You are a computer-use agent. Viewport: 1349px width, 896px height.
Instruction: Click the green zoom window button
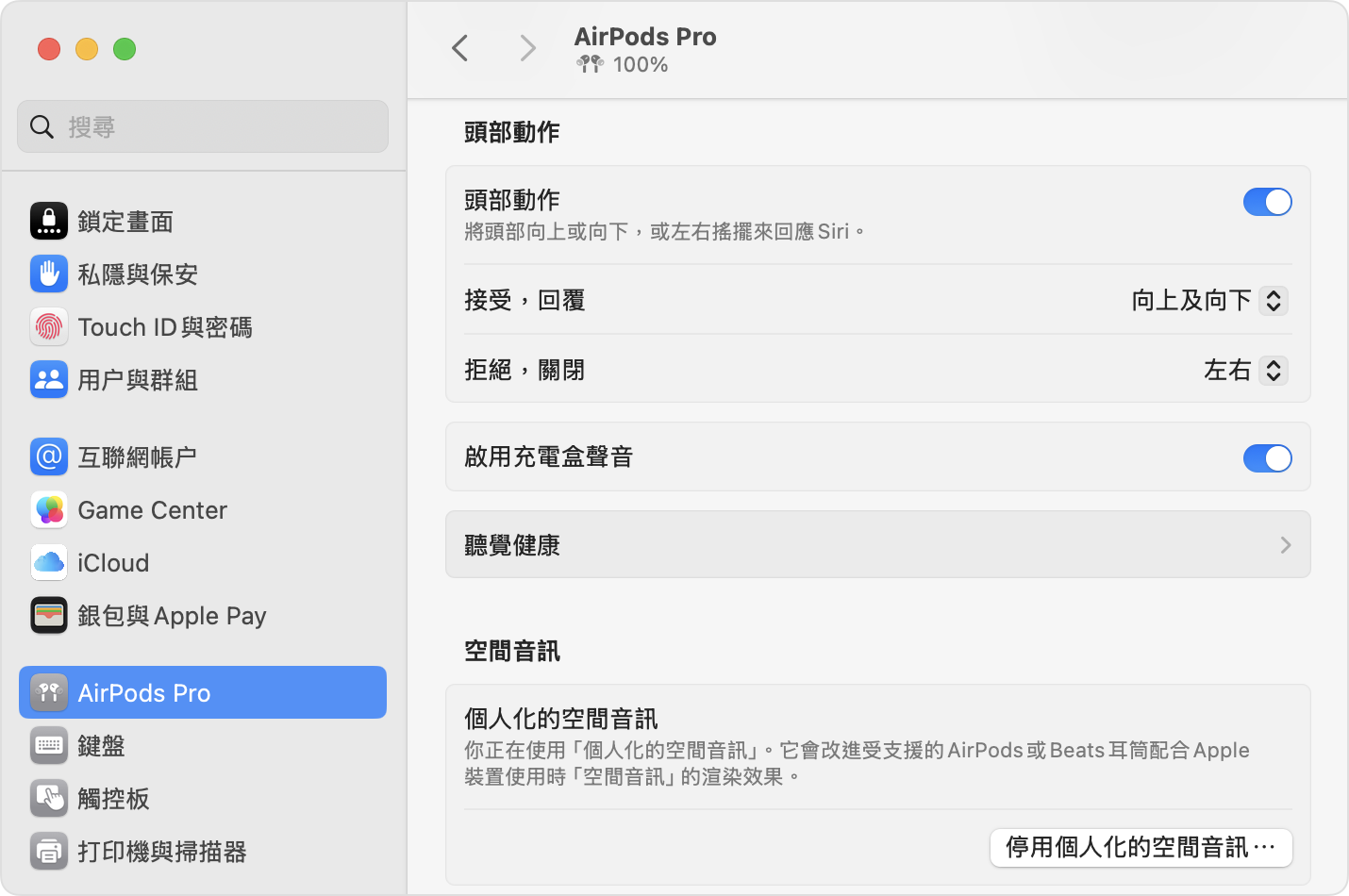[125, 48]
